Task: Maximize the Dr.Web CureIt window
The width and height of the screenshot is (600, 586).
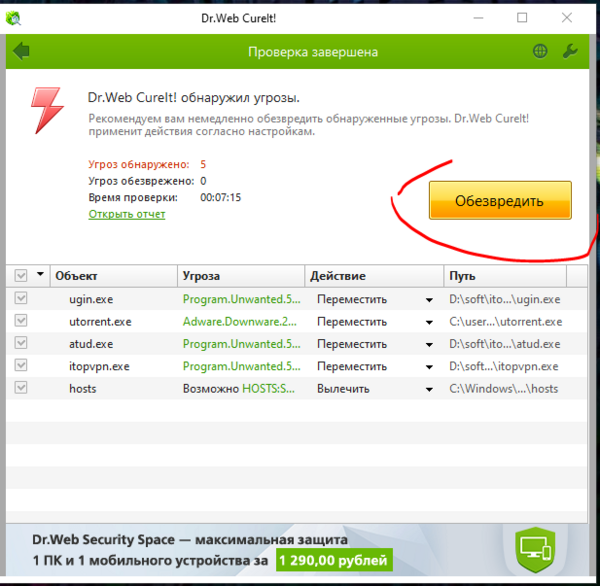Action: click(x=522, y=18)
